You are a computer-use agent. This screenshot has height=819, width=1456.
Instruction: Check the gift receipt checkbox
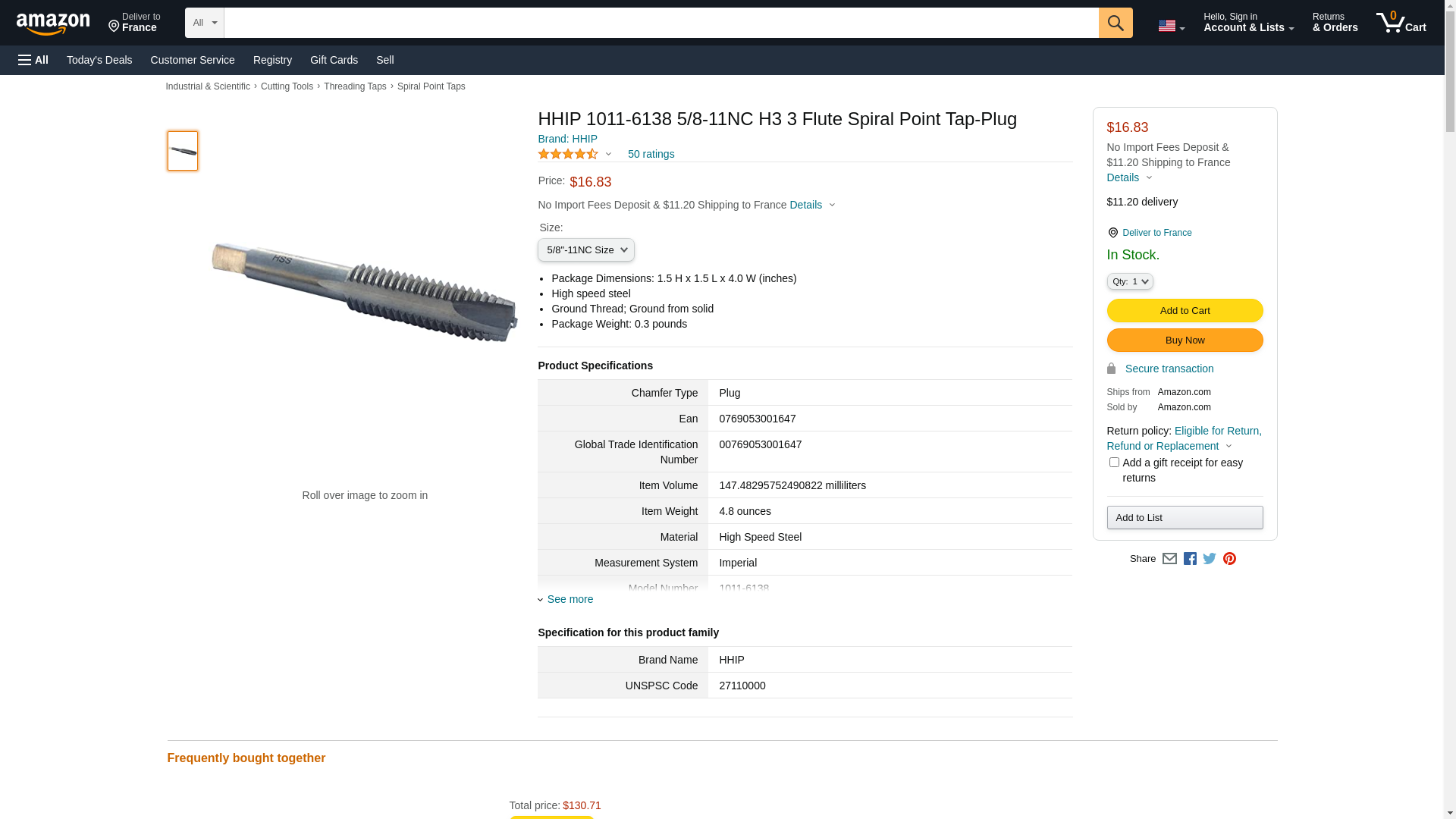click(x=1113, y=463)
